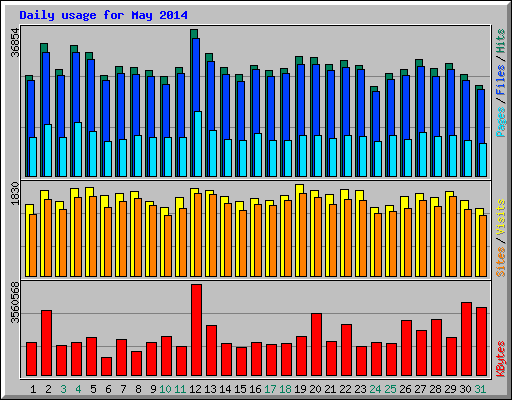Click day 2 label on x-axis
The width and height of the screenshot is (512, 400).
48,389
